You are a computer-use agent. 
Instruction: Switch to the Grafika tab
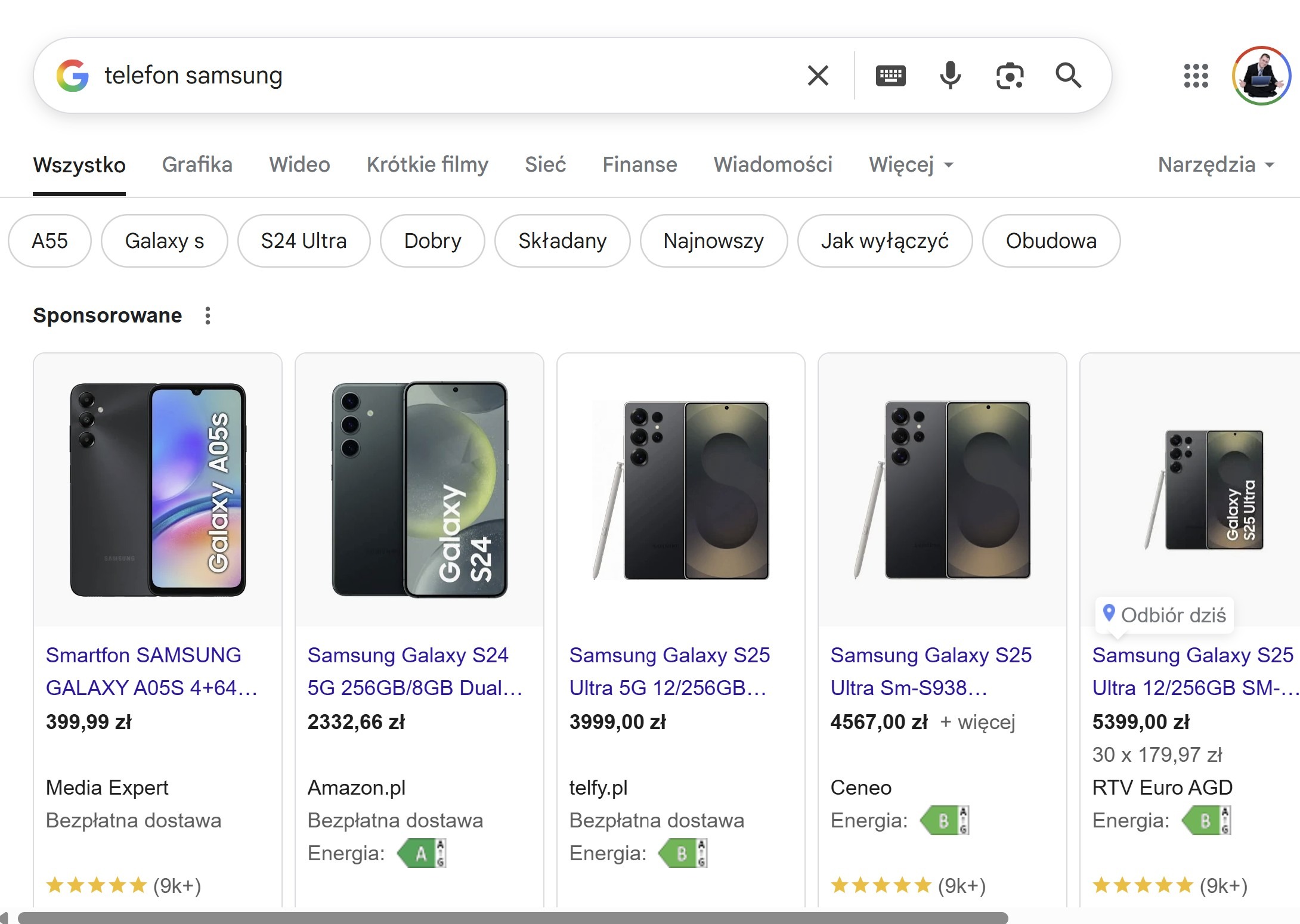tap(197, 165)
